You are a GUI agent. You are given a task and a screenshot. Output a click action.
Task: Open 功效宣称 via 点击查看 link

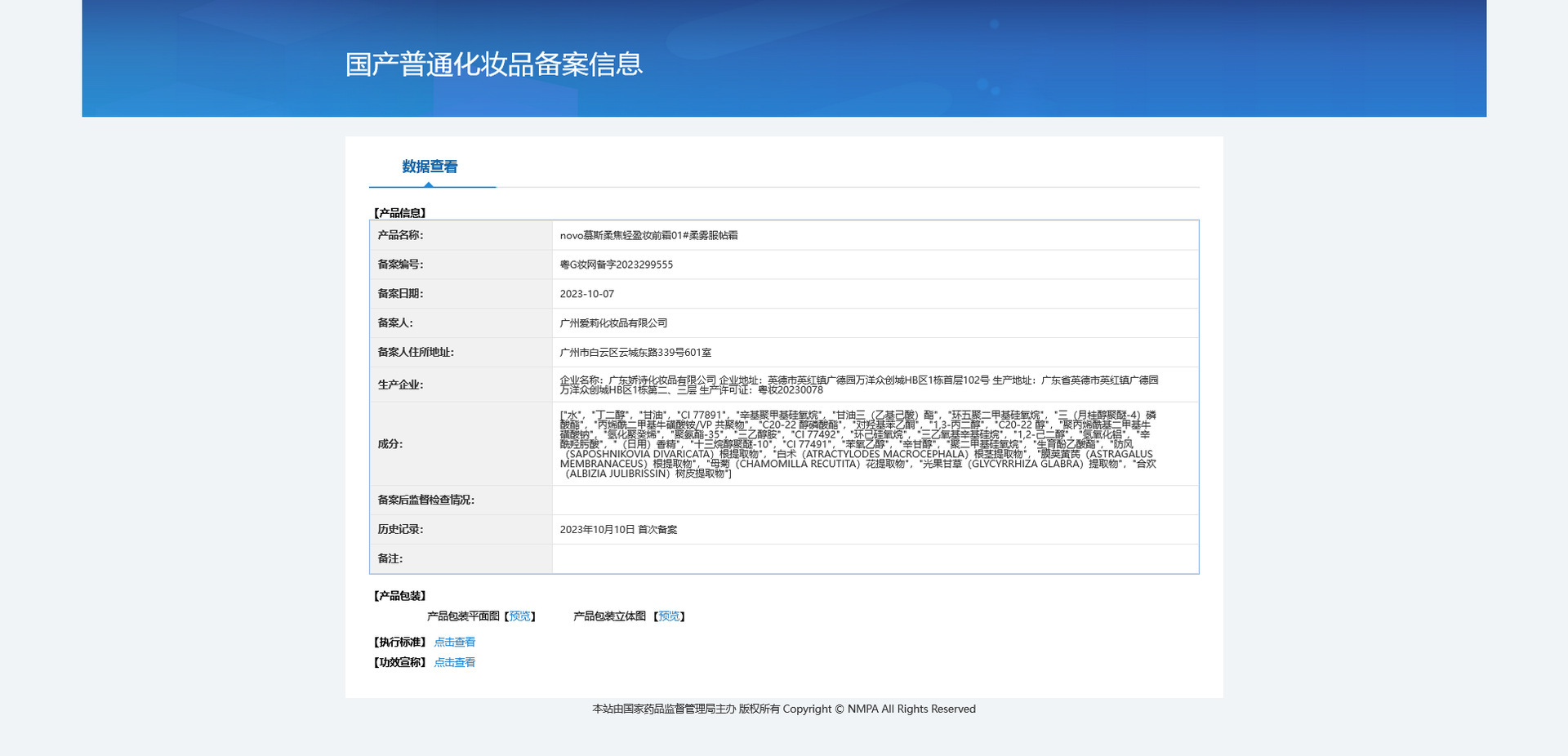tap(455, 661)
